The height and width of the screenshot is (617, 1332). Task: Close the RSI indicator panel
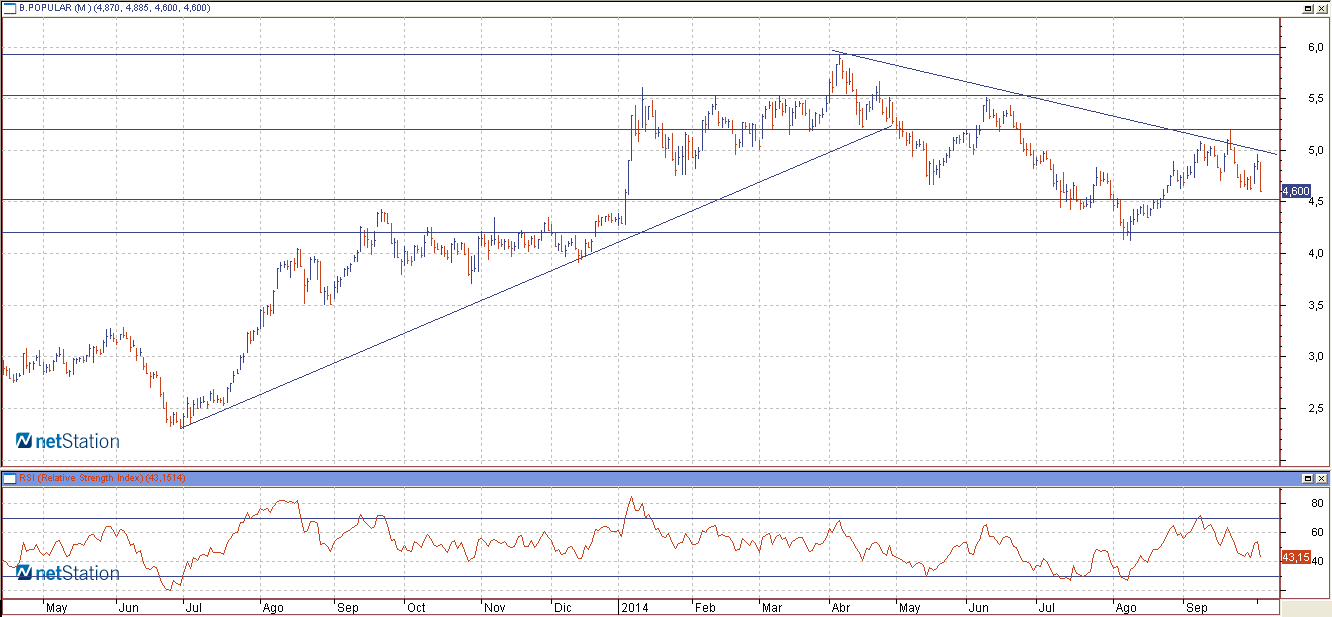tap(1321, 479)
